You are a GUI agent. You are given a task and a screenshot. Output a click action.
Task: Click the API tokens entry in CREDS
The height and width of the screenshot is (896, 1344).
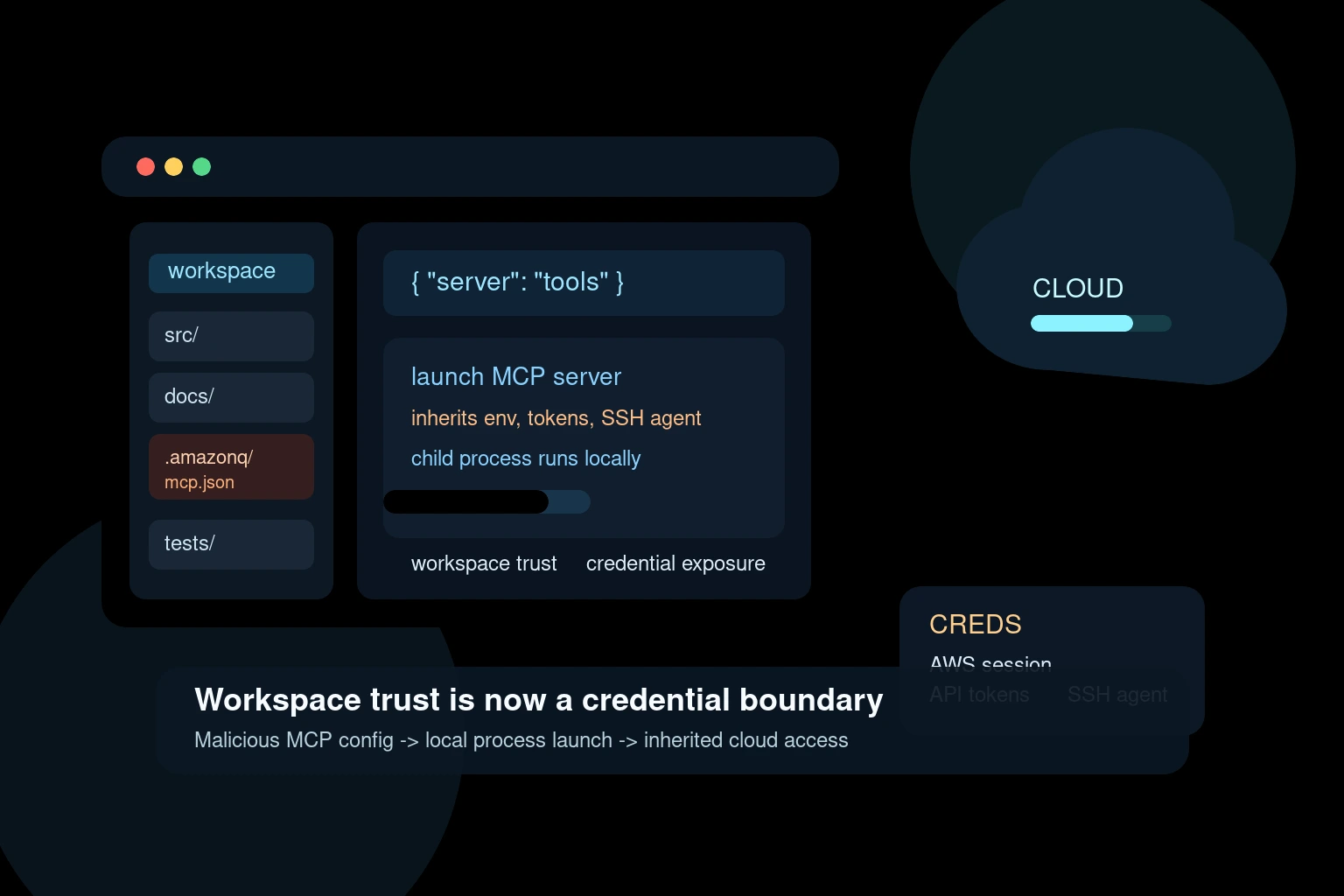pos(979,695)
